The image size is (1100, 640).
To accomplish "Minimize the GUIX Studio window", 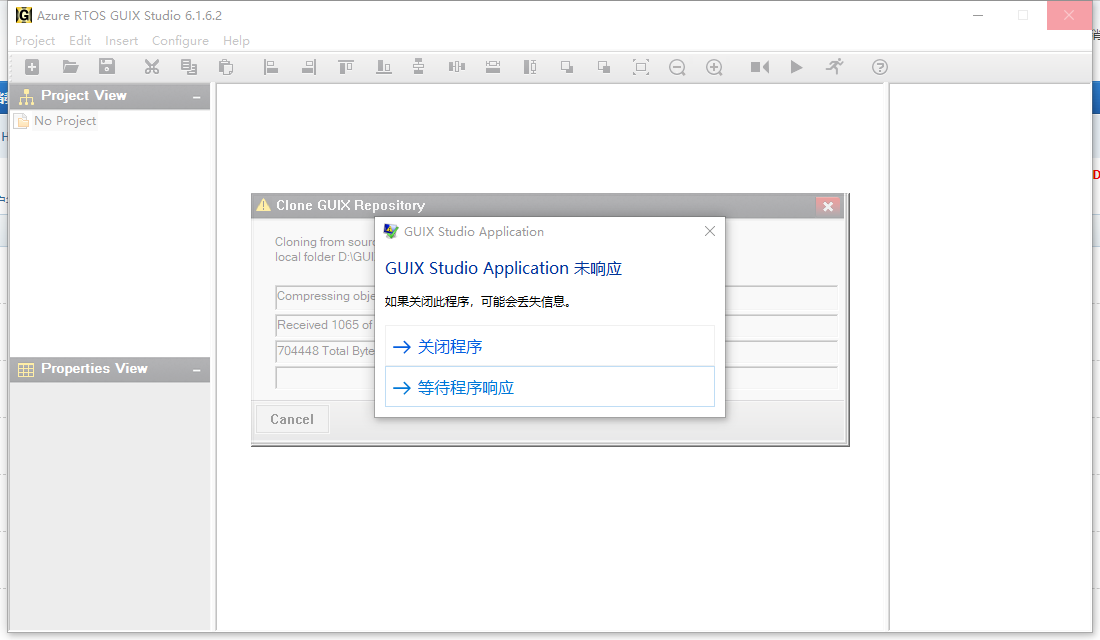I will point(978,15).
